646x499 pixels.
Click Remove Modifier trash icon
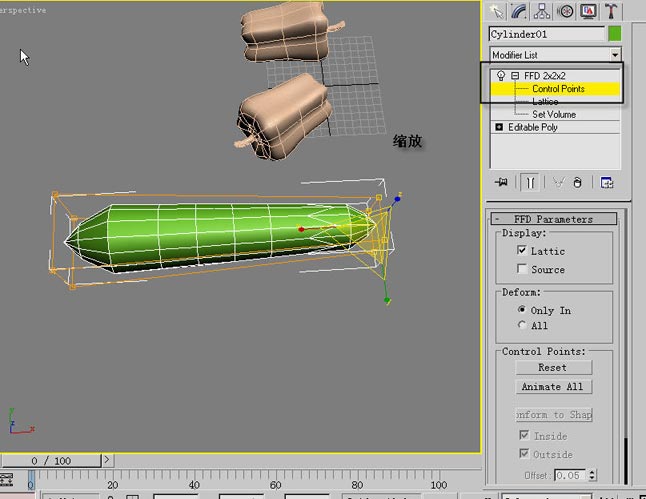[578, 182]
